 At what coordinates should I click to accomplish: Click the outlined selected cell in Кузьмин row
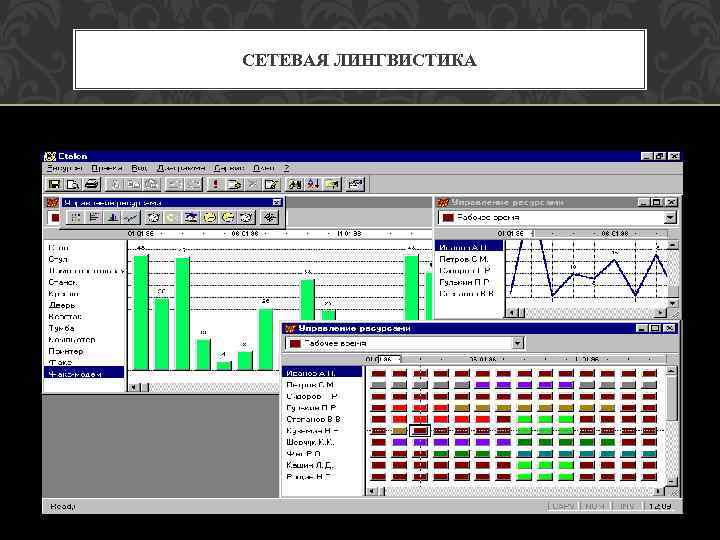[420, 431]
